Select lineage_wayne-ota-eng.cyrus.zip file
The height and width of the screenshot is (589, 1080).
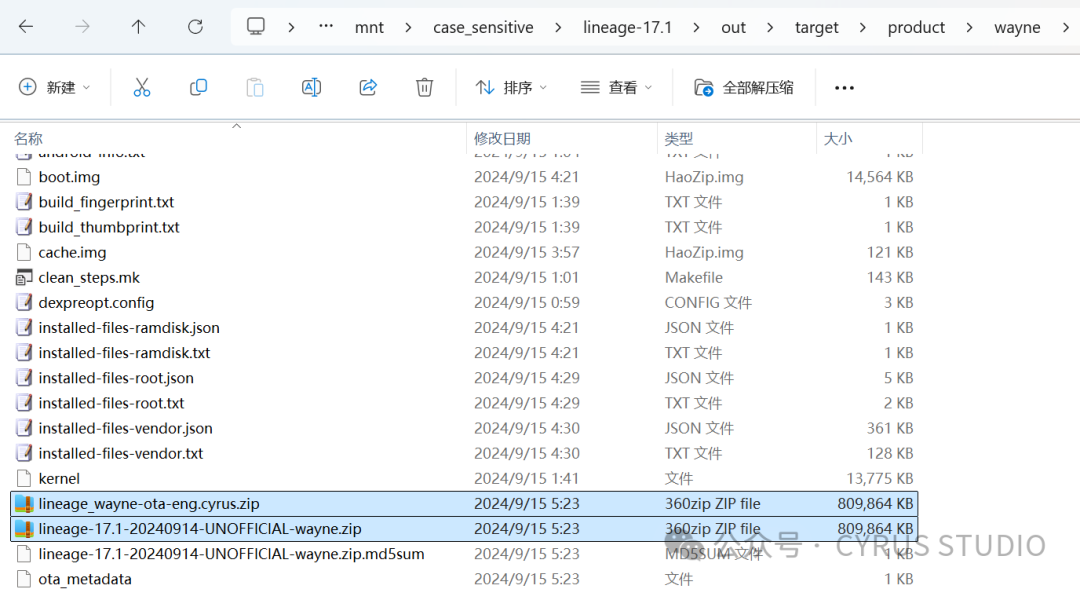tap(149, 504)
